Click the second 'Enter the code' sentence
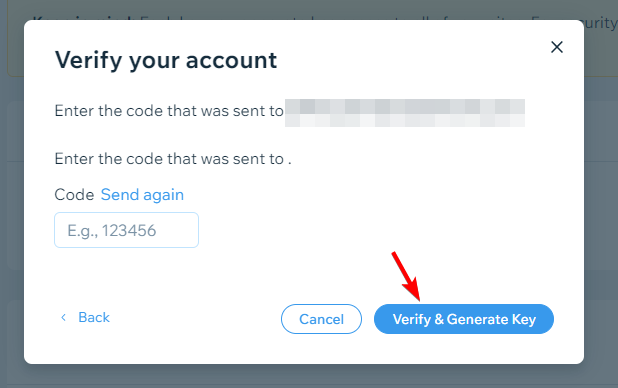Viewport: 618px width, 388px height. (x=173, y=159)
